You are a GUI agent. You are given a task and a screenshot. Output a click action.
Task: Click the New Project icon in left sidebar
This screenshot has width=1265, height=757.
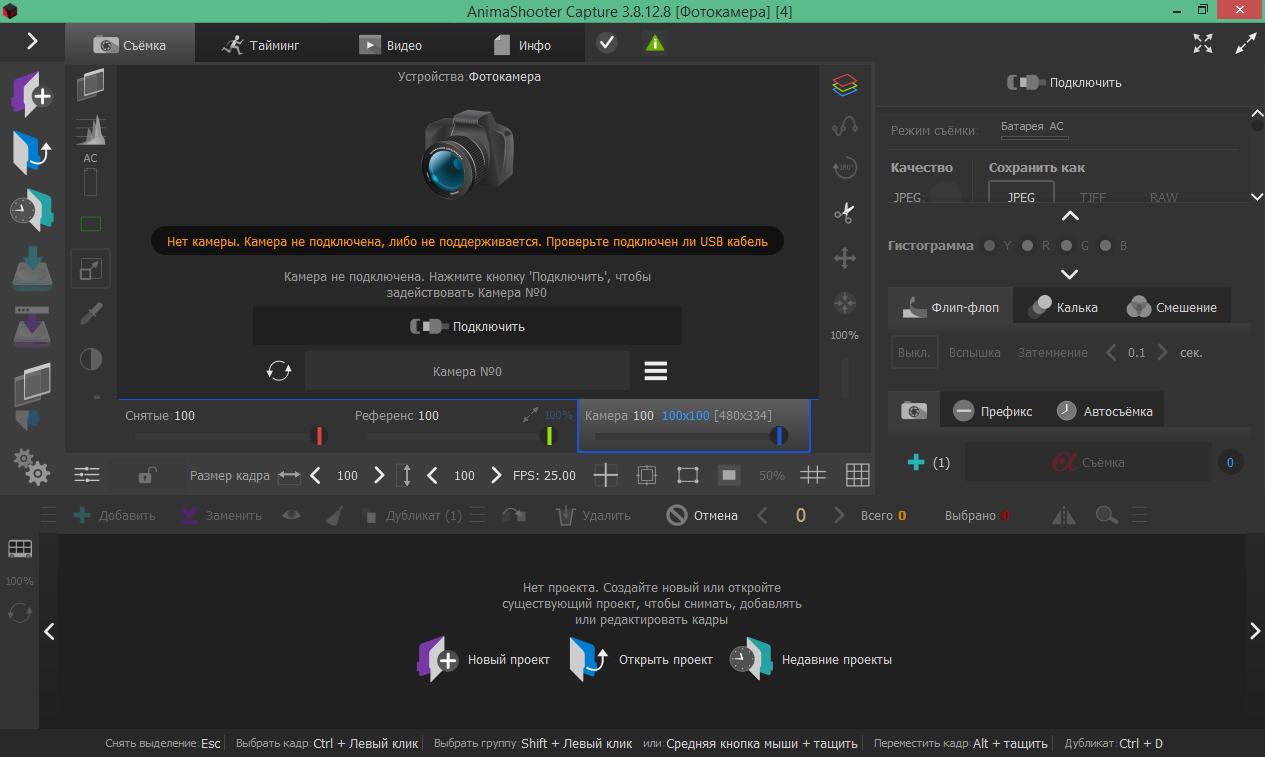[x=31, y=94]
